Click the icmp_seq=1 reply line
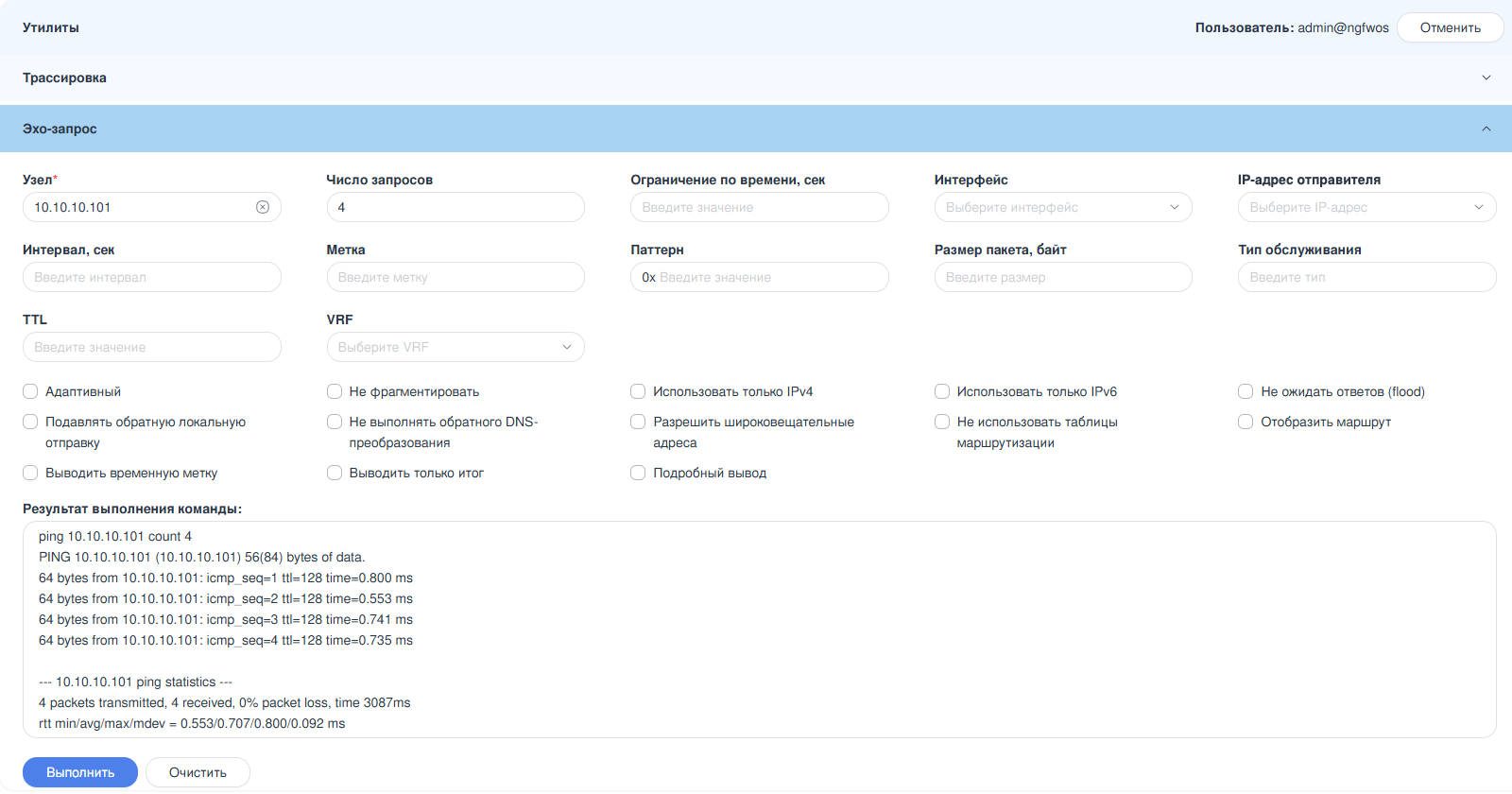Image resolution: width=1512 pixels, height=794 pixels. click(x=226, y=578)
